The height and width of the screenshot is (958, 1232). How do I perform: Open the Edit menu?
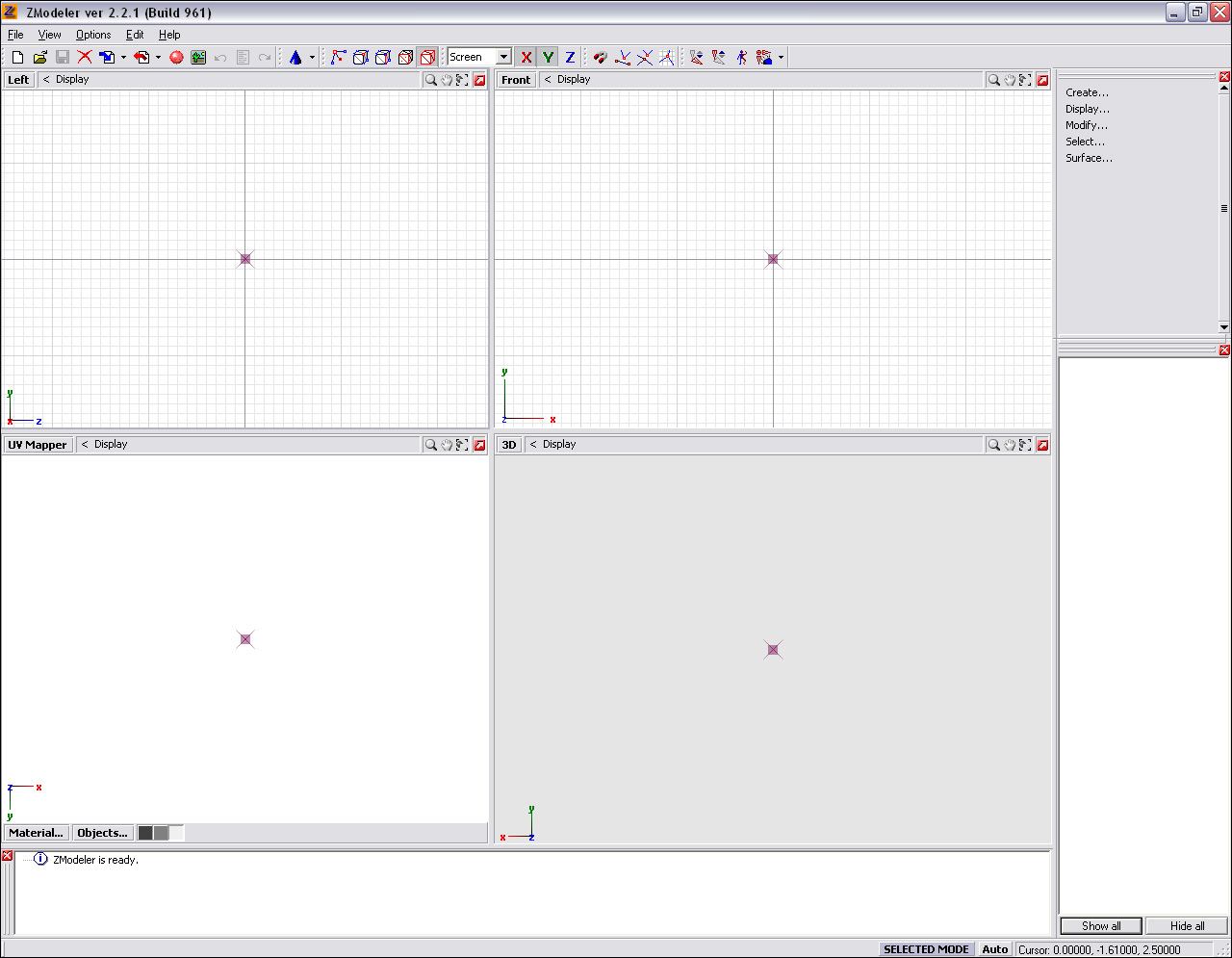[x=135, y=35]
